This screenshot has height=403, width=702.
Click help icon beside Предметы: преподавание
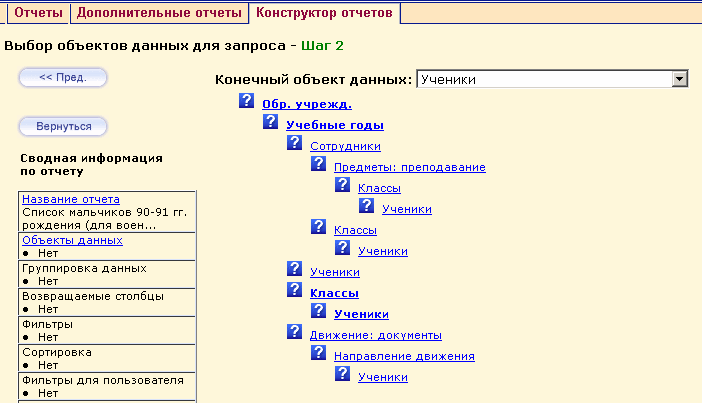[x=318, y=164]
